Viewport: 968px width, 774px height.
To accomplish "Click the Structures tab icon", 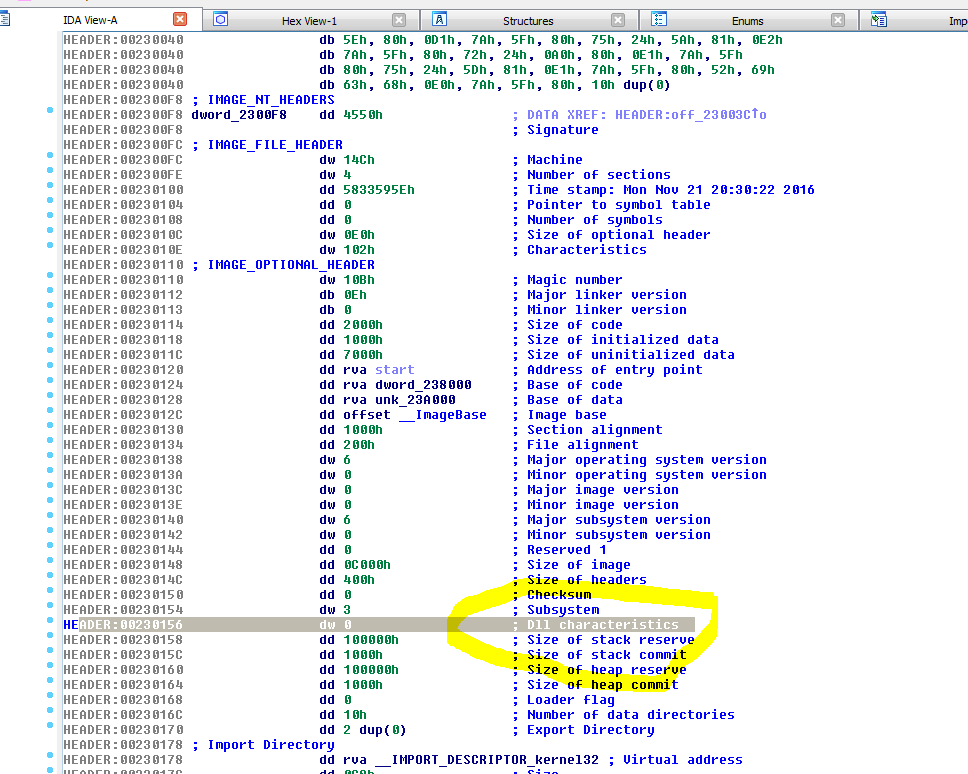I will (x=439, y=20).
